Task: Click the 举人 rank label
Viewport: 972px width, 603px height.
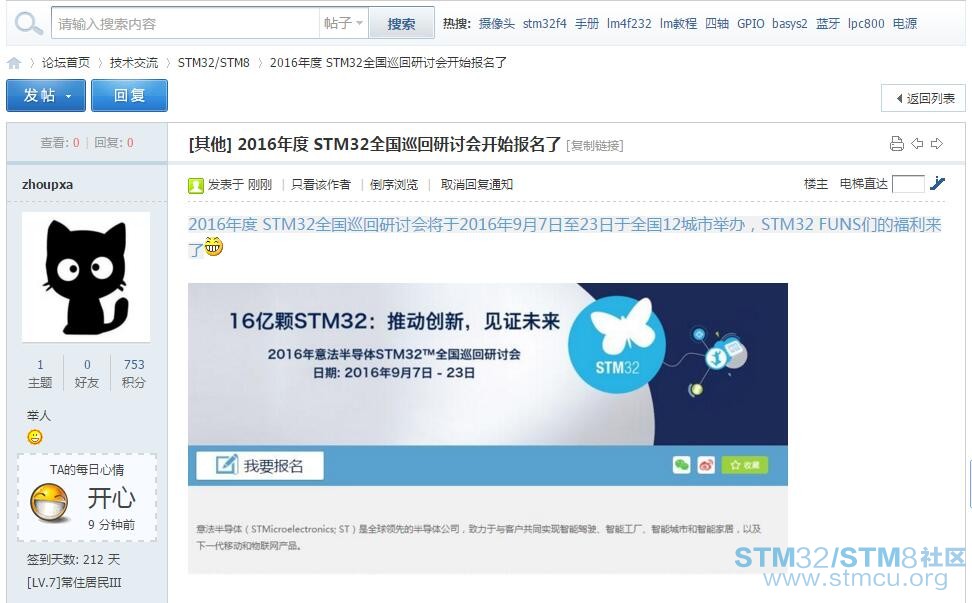Action: point(38,415)
